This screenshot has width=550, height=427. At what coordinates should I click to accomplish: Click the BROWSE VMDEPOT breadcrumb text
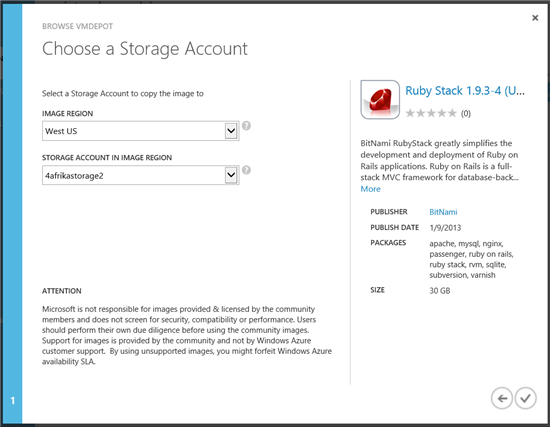pos(78,26)
